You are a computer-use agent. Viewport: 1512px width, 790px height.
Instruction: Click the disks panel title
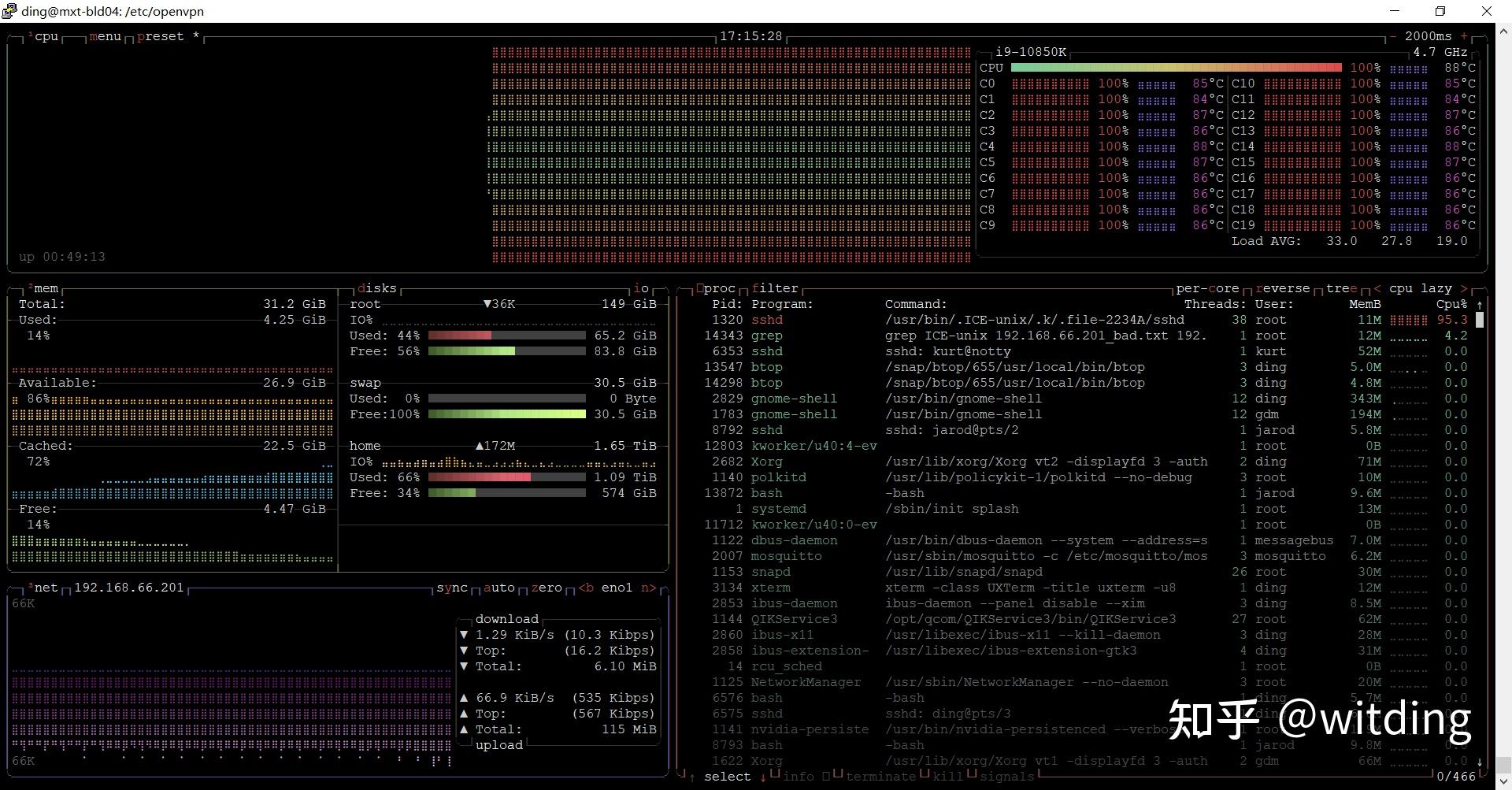pos(377,288)
